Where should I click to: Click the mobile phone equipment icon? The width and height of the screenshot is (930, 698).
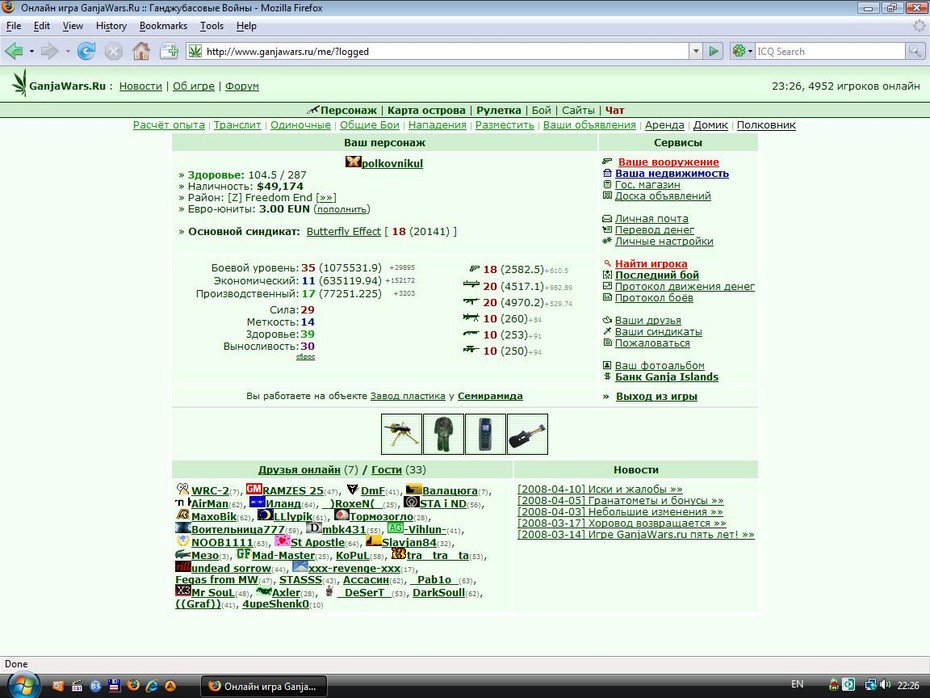click(485, 434)
